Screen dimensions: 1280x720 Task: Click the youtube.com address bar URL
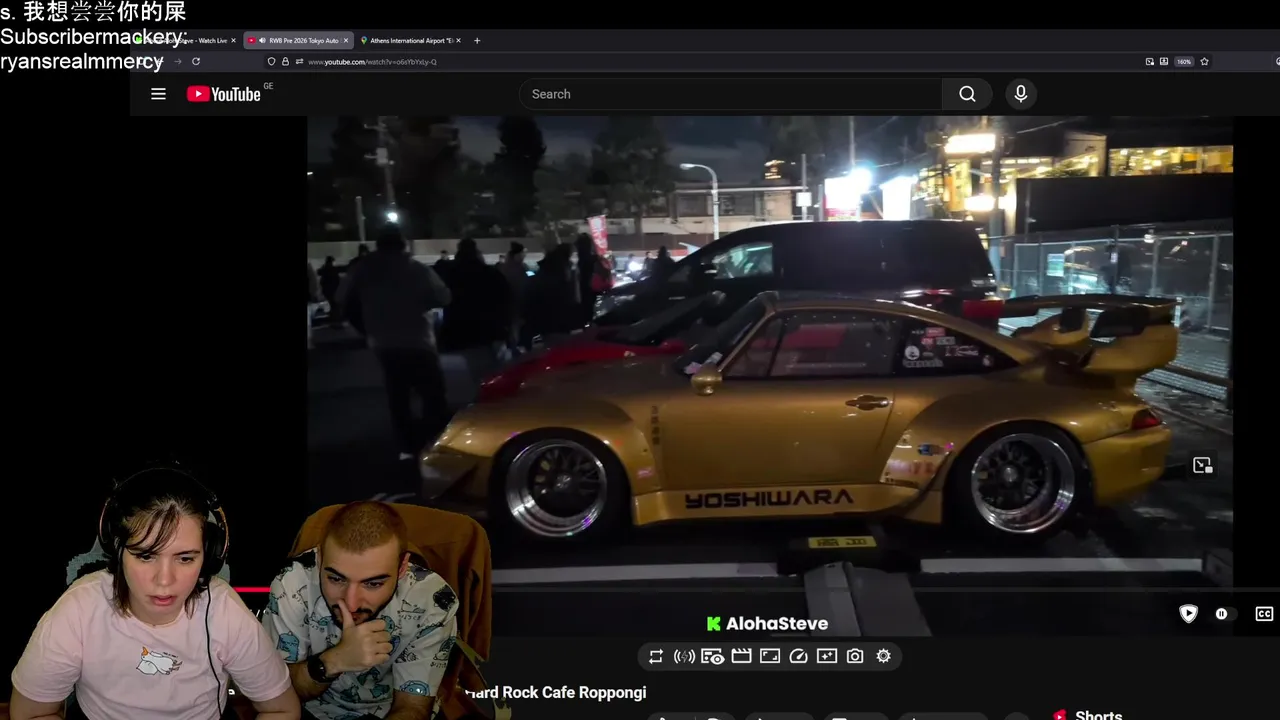tap(372, 62)
